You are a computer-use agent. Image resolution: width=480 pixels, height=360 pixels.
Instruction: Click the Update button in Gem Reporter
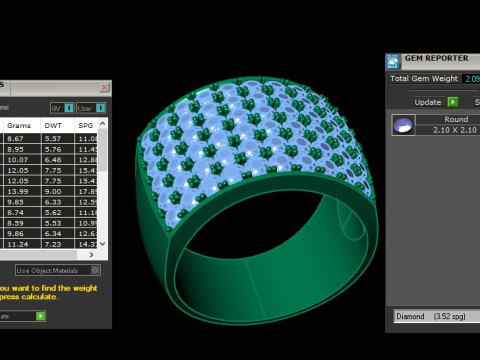[436, 102]
